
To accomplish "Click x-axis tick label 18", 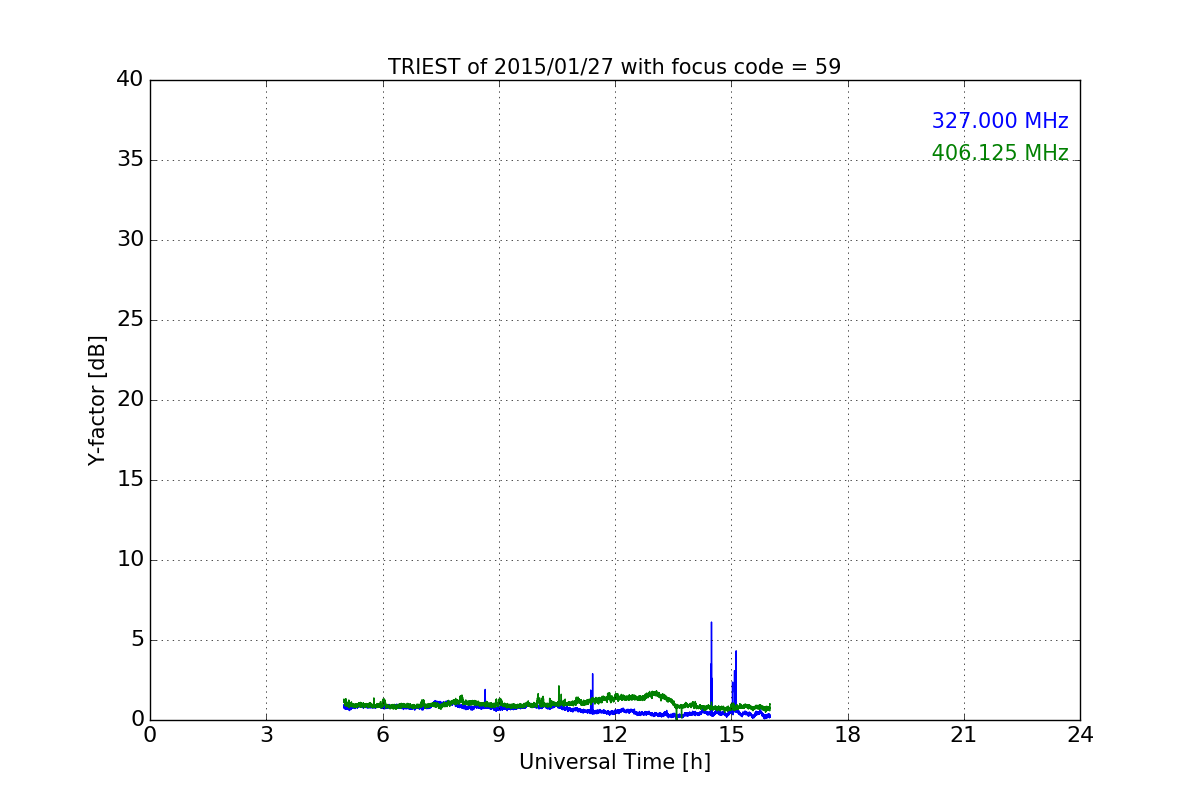I will 848,735.
